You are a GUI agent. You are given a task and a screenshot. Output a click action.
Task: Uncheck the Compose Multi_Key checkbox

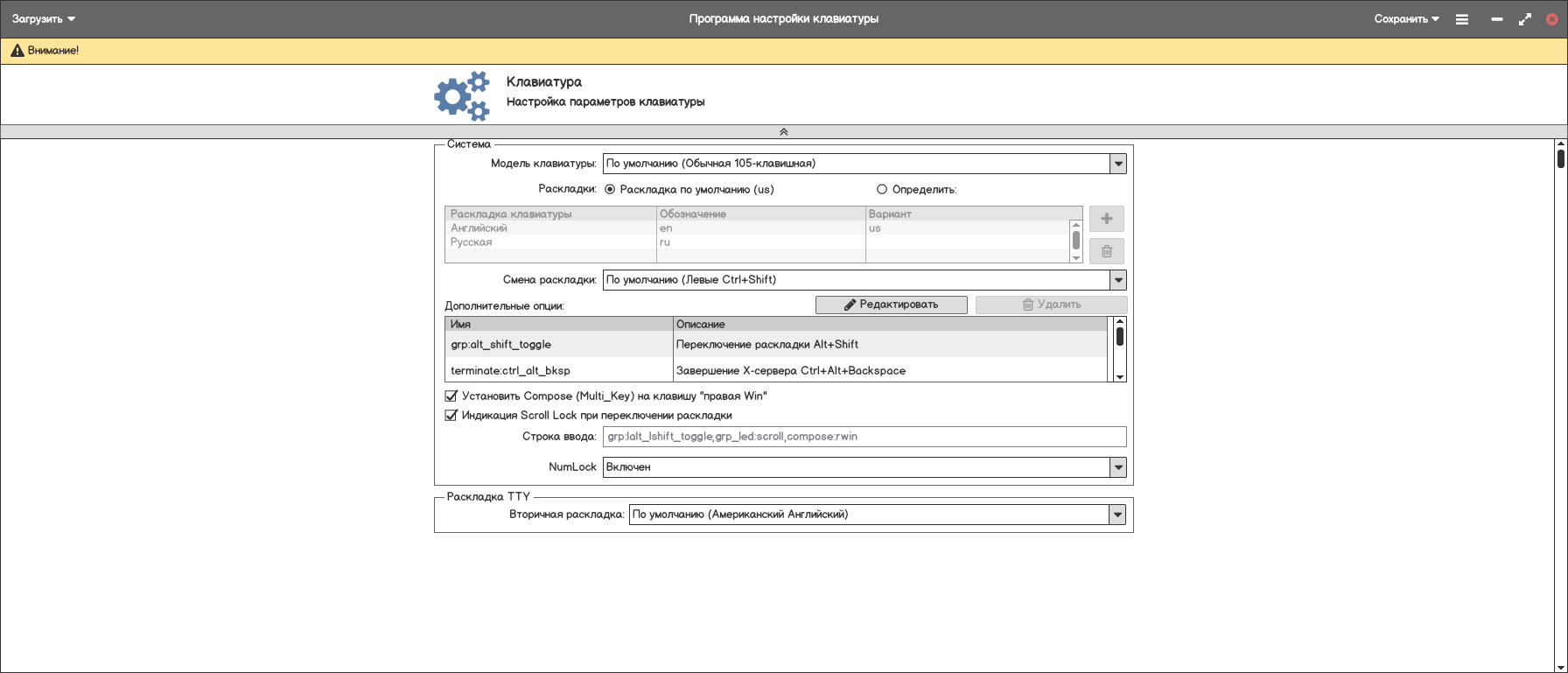click(x=451, y=396)
